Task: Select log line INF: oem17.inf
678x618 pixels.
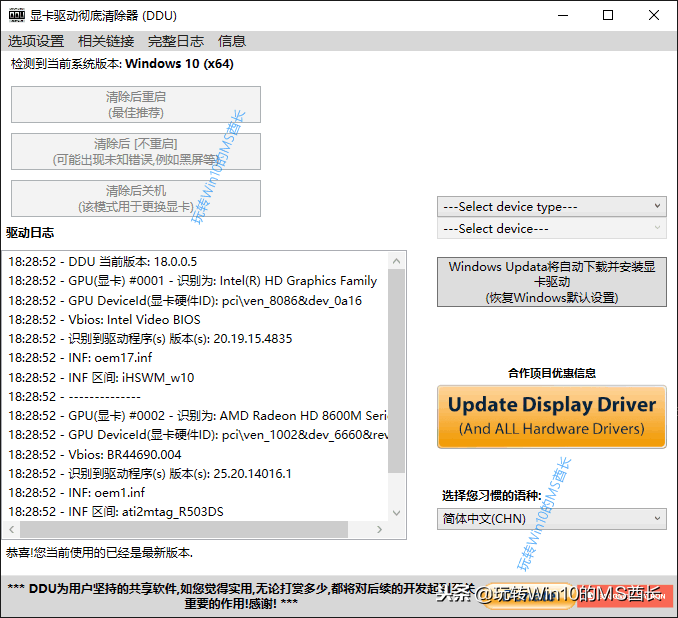Action: (80, 358)
